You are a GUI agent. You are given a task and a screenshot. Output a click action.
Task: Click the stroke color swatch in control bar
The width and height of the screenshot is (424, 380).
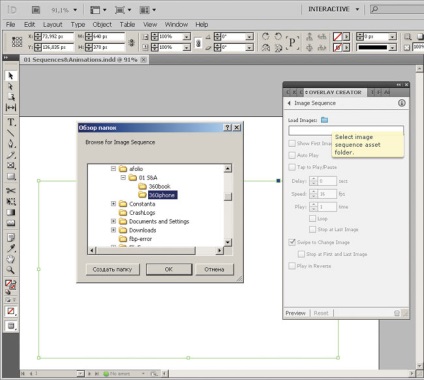pyautogui.click(x=338, y=47)
